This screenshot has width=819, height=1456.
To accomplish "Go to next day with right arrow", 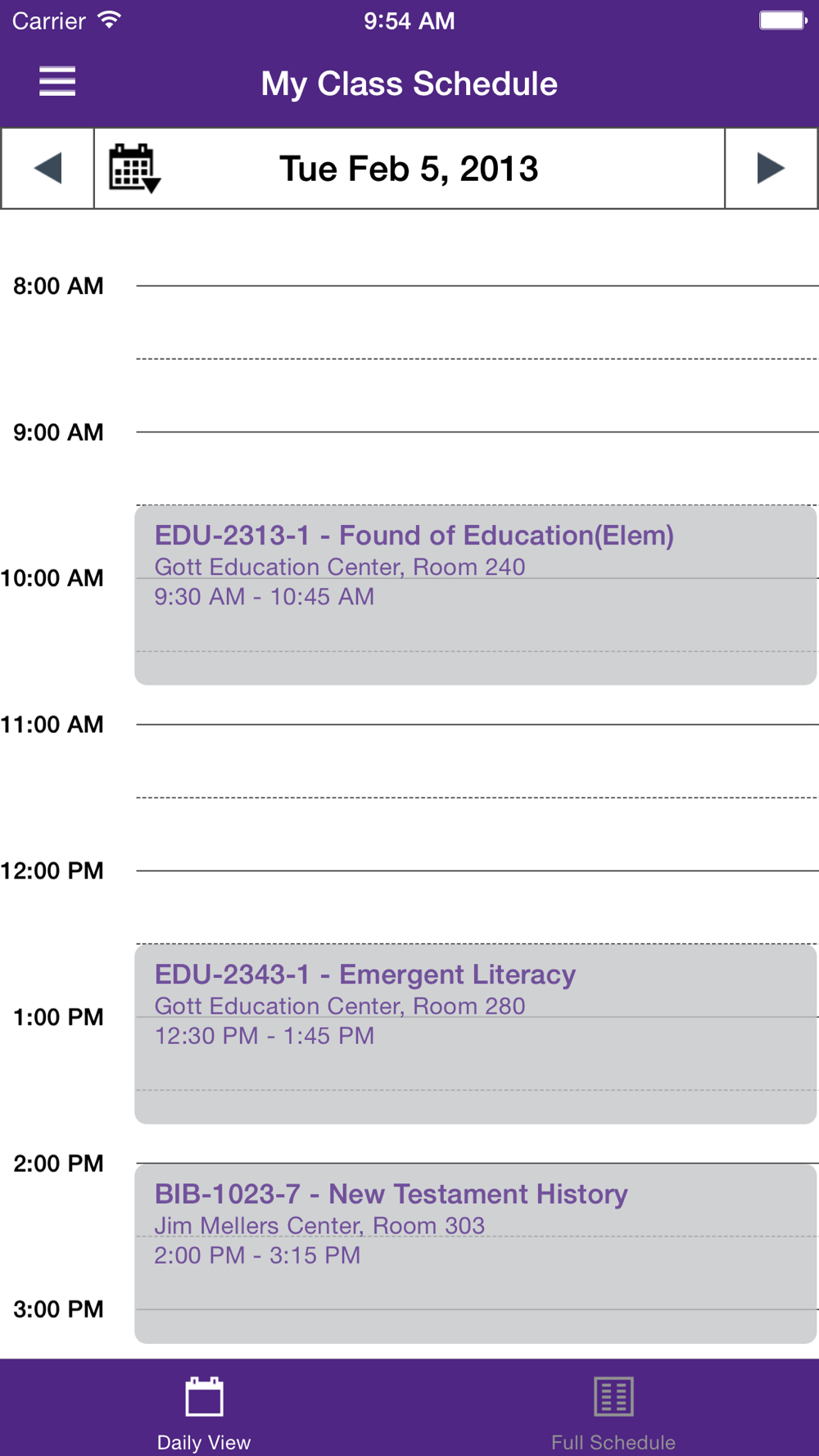I will [771, 169].
